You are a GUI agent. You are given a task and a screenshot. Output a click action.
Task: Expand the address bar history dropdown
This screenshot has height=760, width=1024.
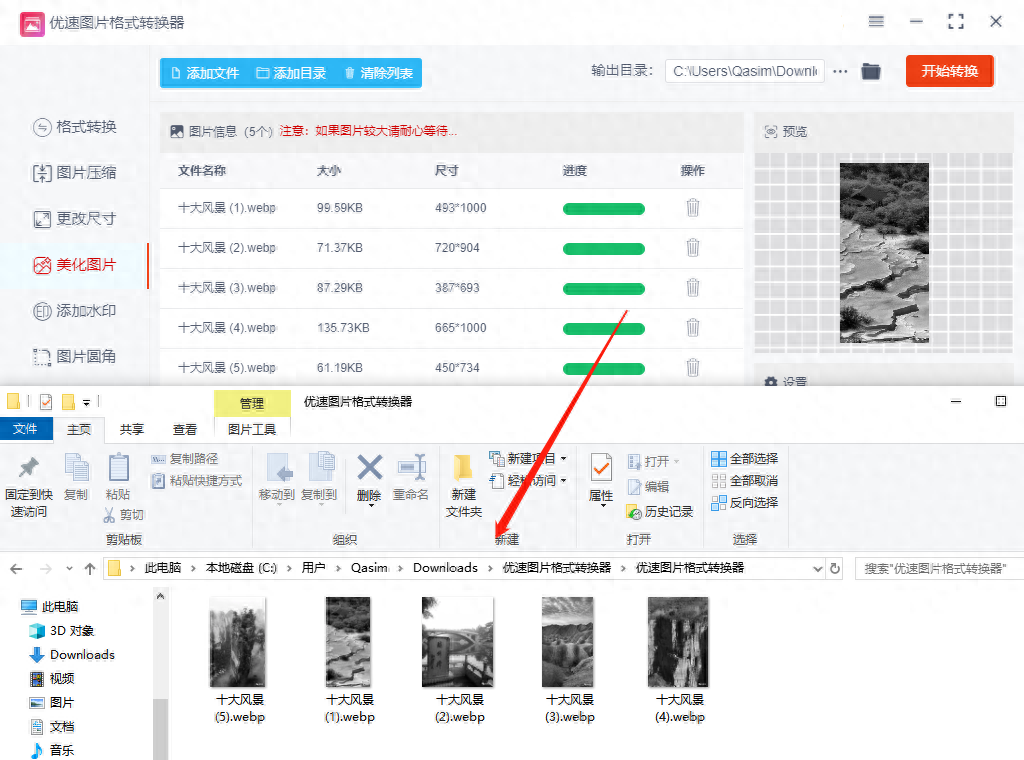click(x=818, y=569)
